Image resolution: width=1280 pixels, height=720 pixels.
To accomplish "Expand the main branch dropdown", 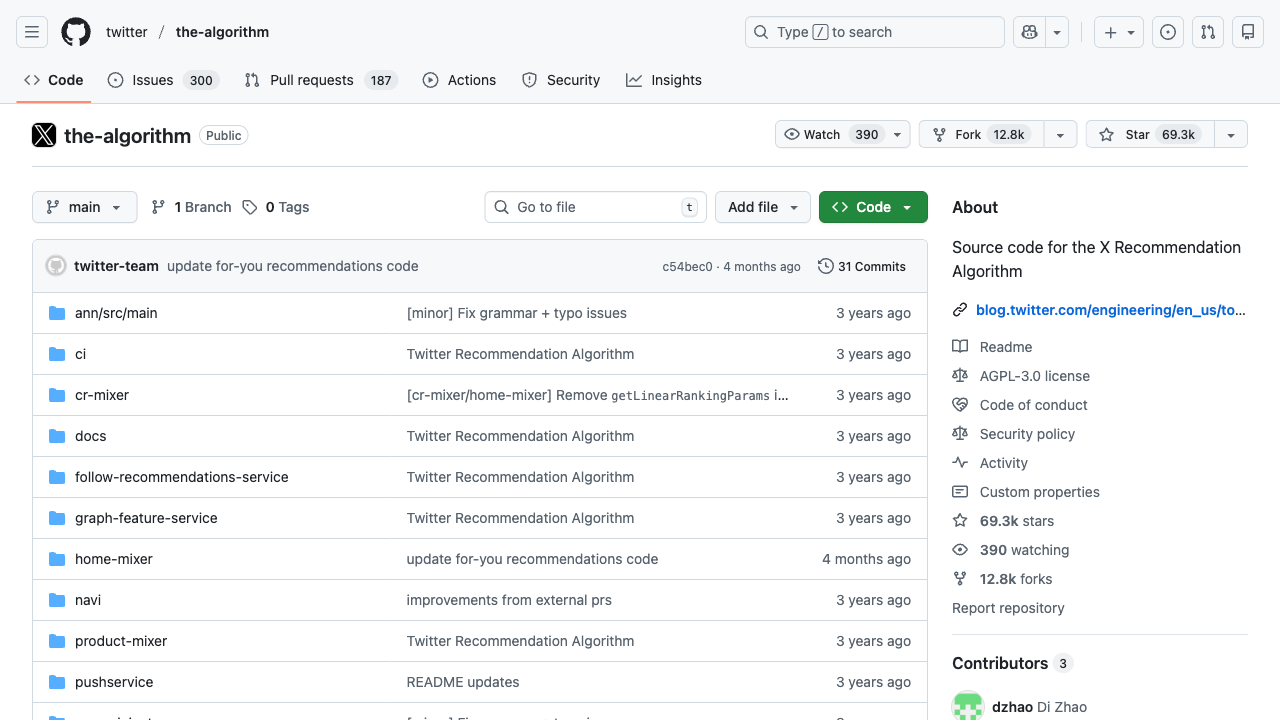I will [x=85, y=207].
